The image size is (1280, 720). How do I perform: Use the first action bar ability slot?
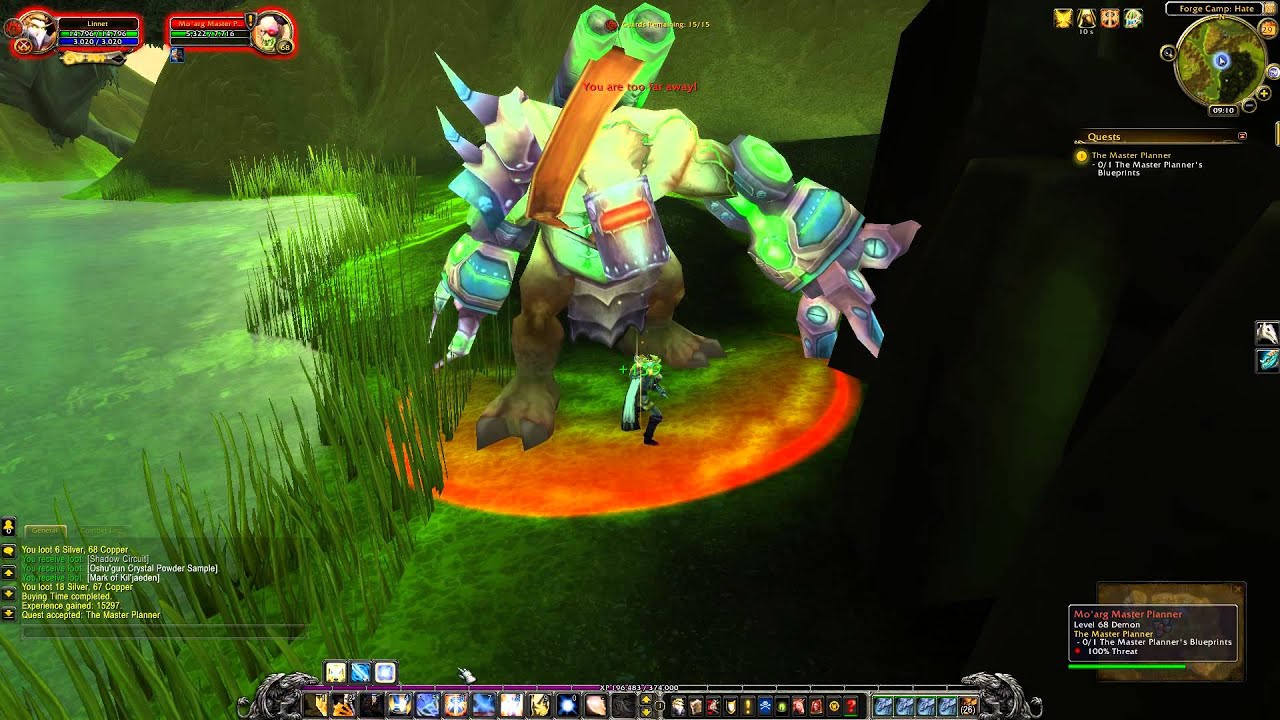(x=316, y=705)
